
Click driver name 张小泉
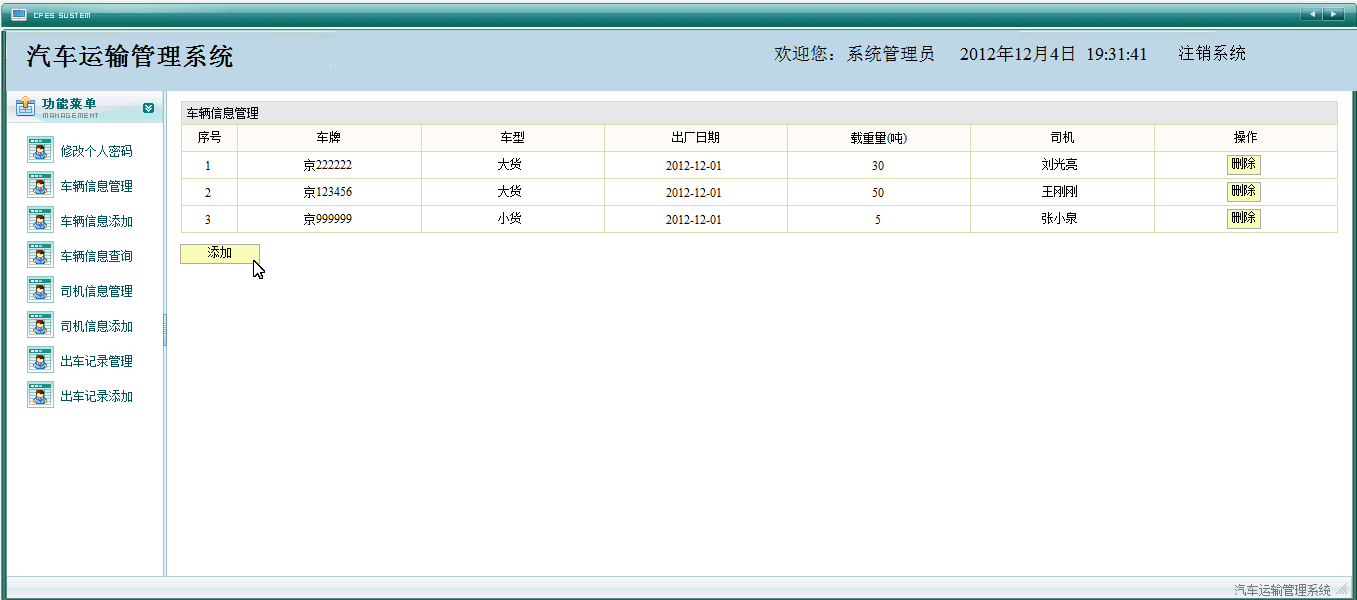click(1059, 219)
